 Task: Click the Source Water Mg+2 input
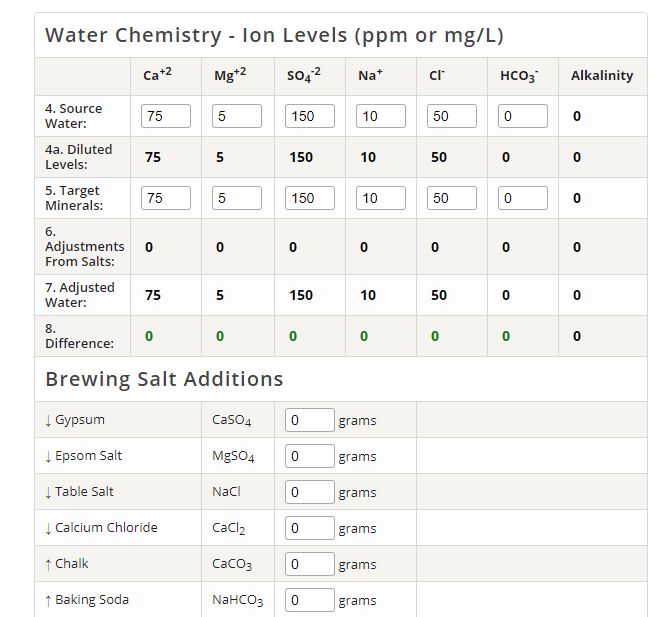coord(237,116)
